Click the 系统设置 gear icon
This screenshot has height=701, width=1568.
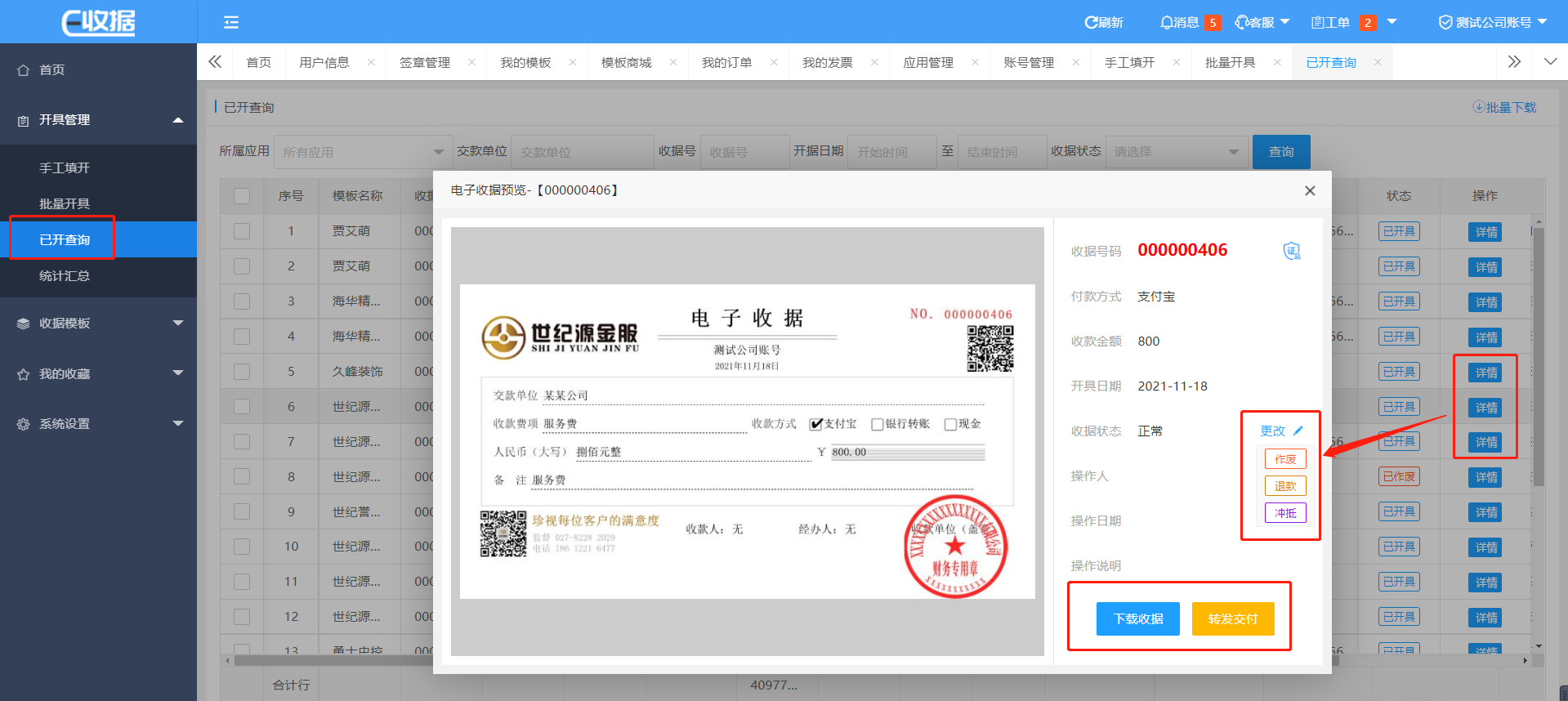point(24,424)
